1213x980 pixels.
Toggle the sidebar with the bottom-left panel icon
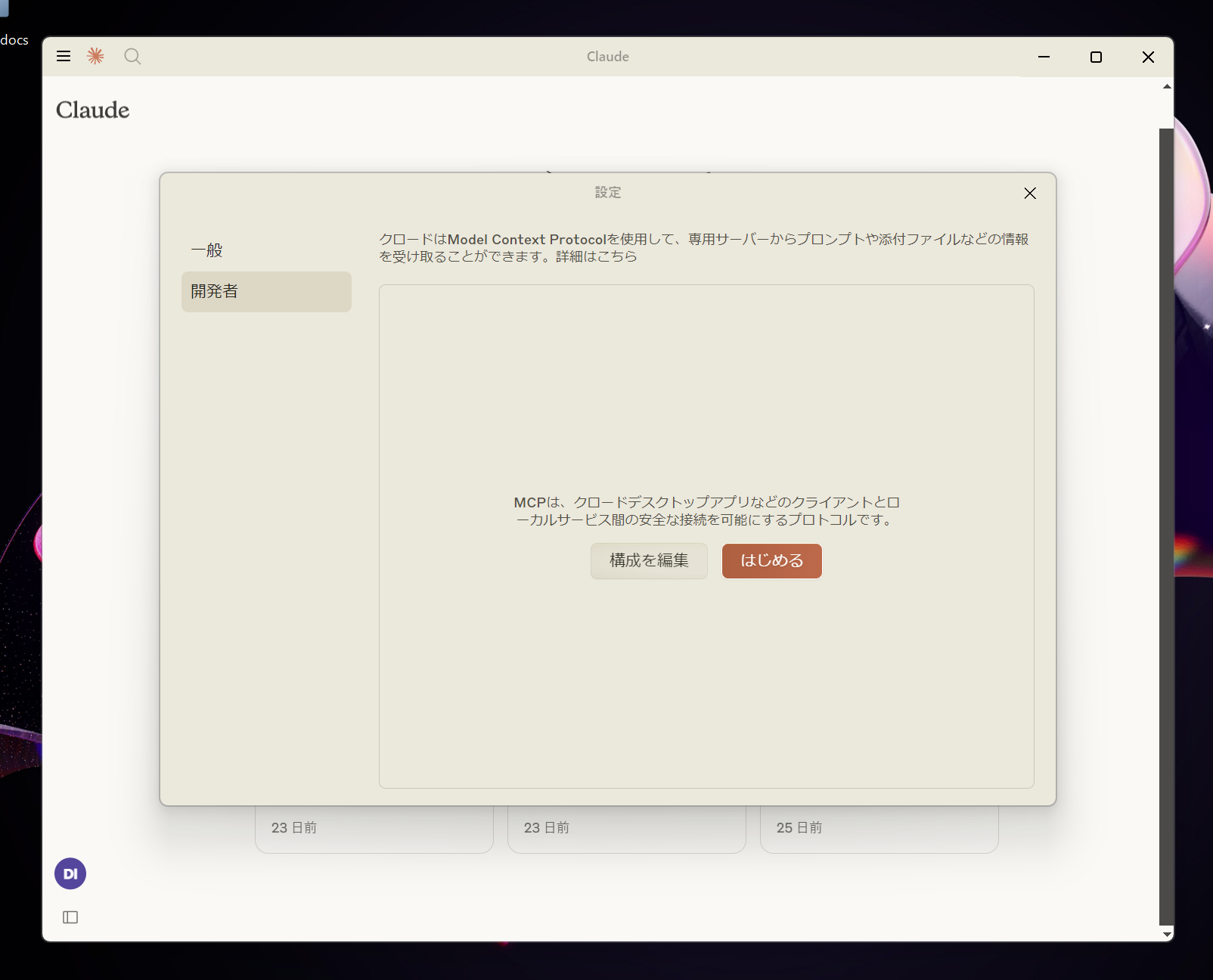(x=70, y=916)
